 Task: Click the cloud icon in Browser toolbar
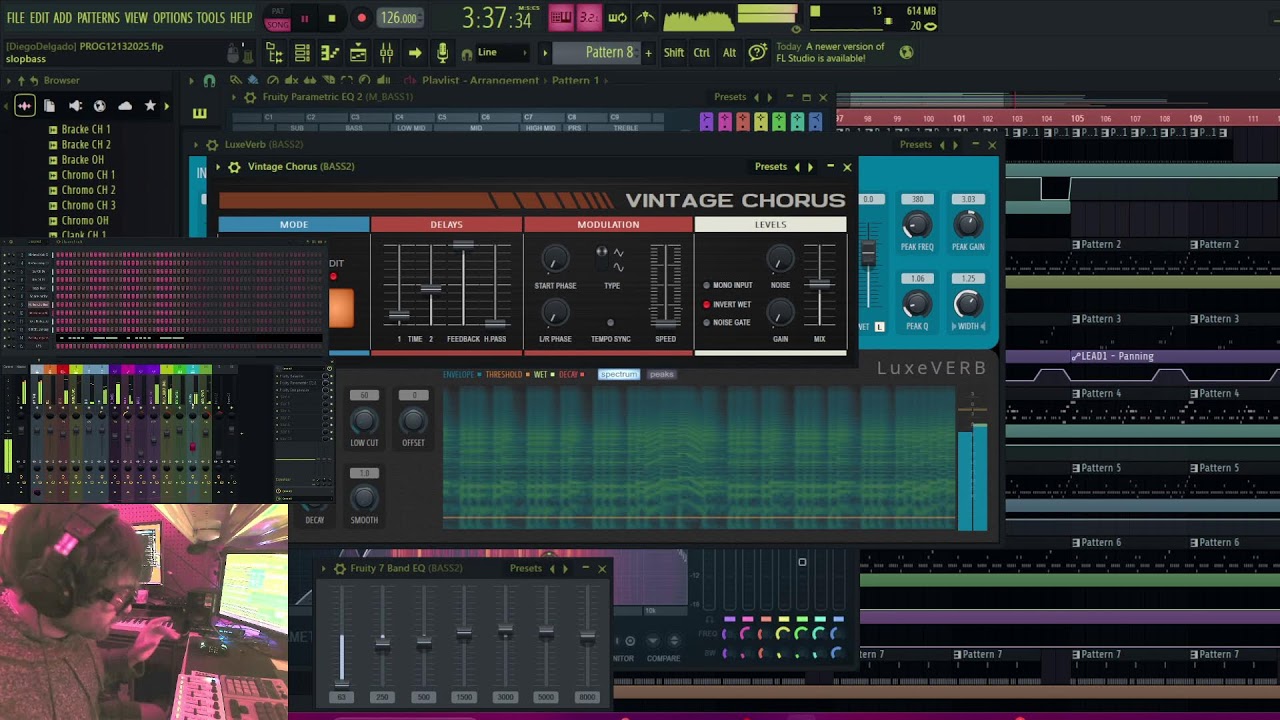(125, 105)
